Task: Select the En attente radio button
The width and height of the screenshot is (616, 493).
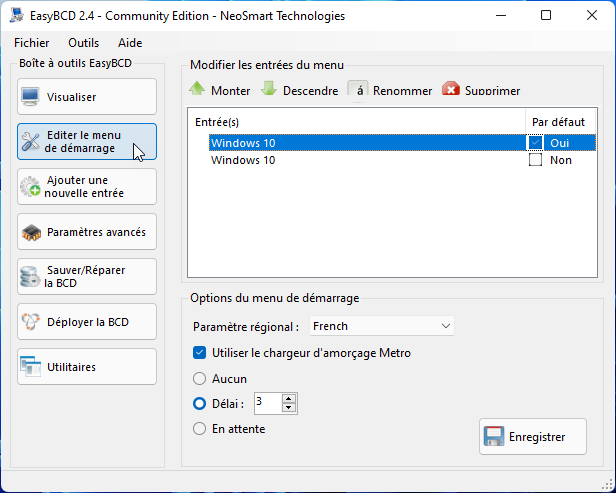Action: click(199, 429)
